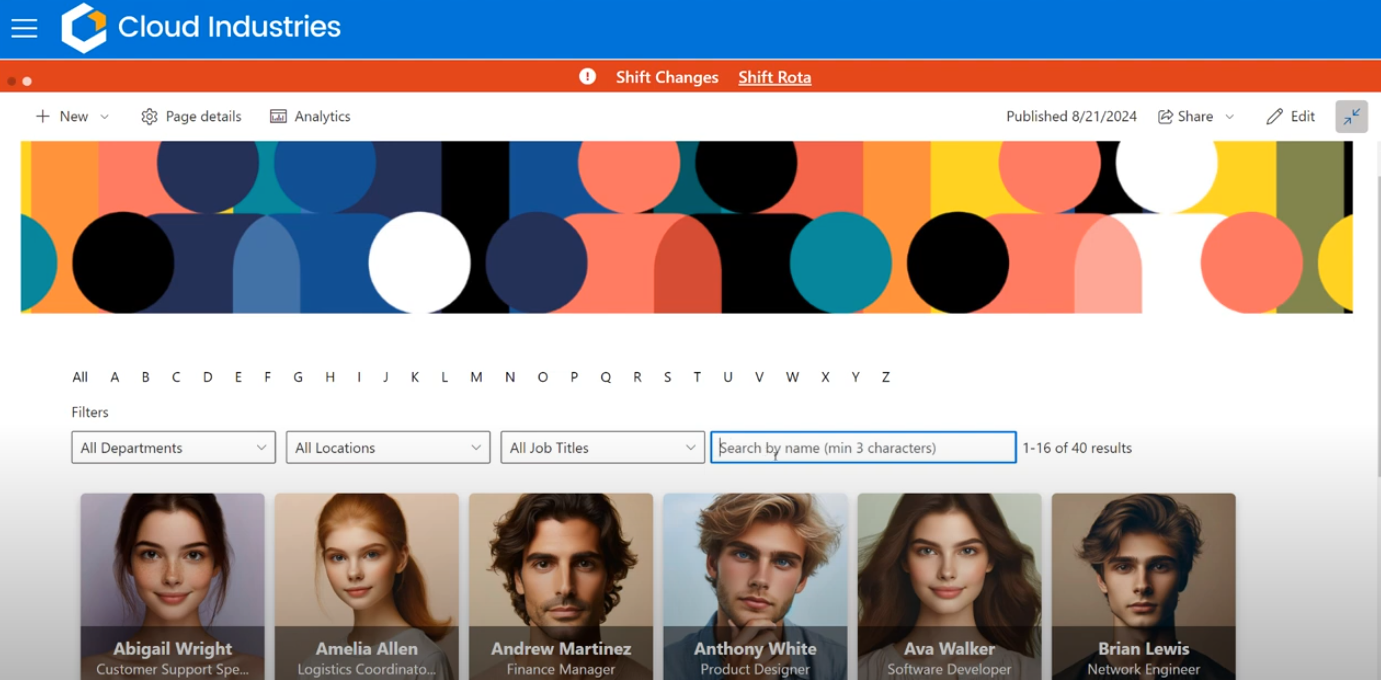The width and height of the screenshot is (1381, 680).
Task: Expand the New dropdown chevron
Action: [105, 117]
